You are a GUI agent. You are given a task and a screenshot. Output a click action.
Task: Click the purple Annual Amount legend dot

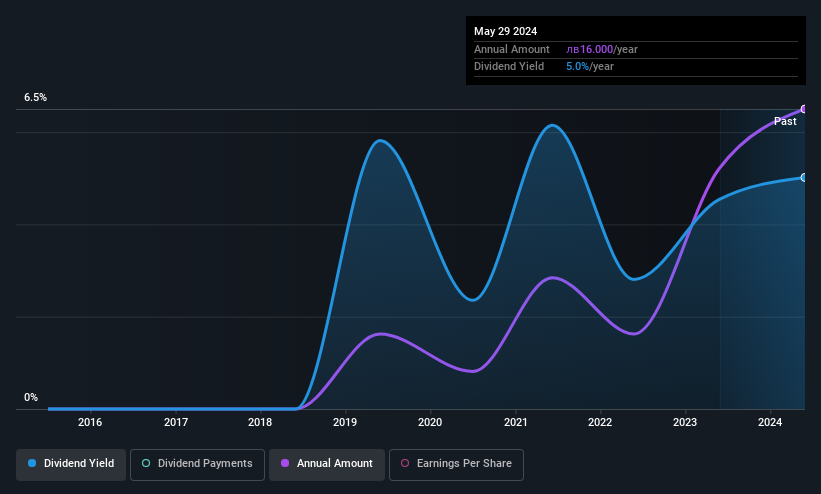click(285, 463)
